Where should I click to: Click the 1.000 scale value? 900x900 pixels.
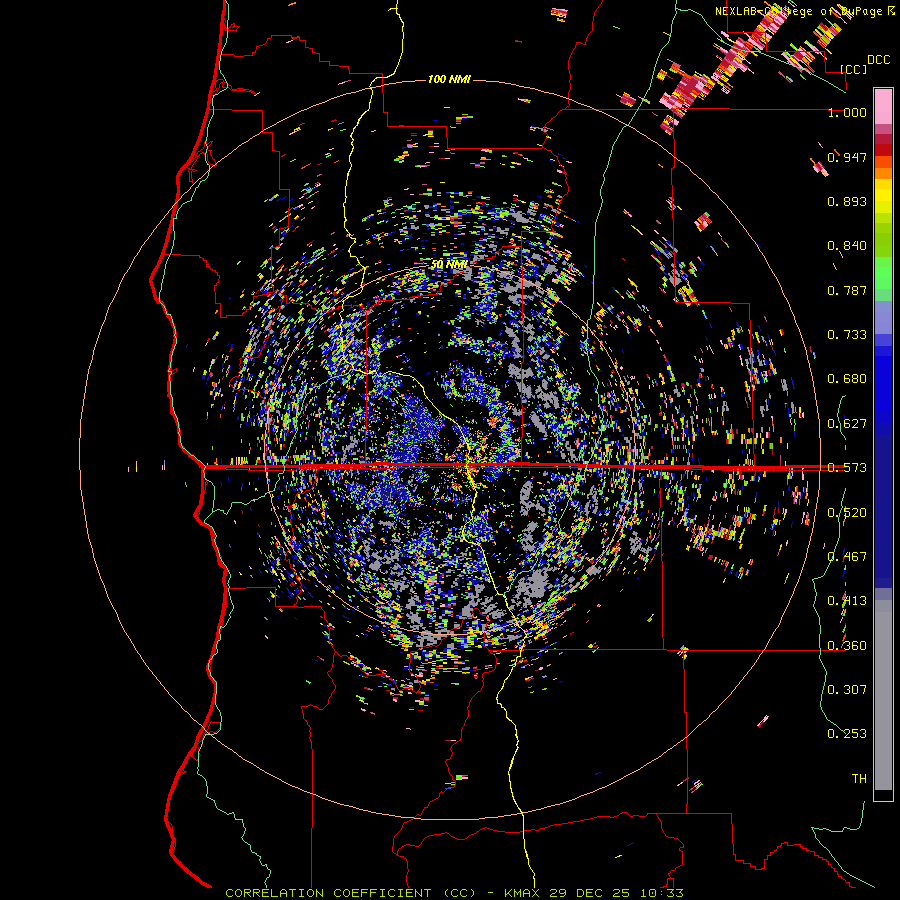pyautogui.click(x=847, y=112)
